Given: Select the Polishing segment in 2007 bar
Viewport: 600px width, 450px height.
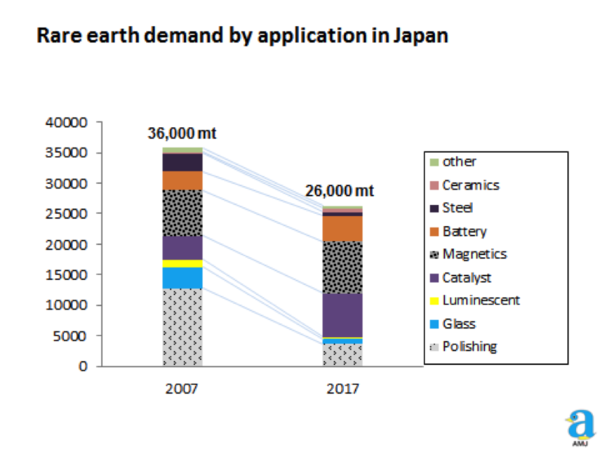Looking at the screenshot, I should point(183,327).
